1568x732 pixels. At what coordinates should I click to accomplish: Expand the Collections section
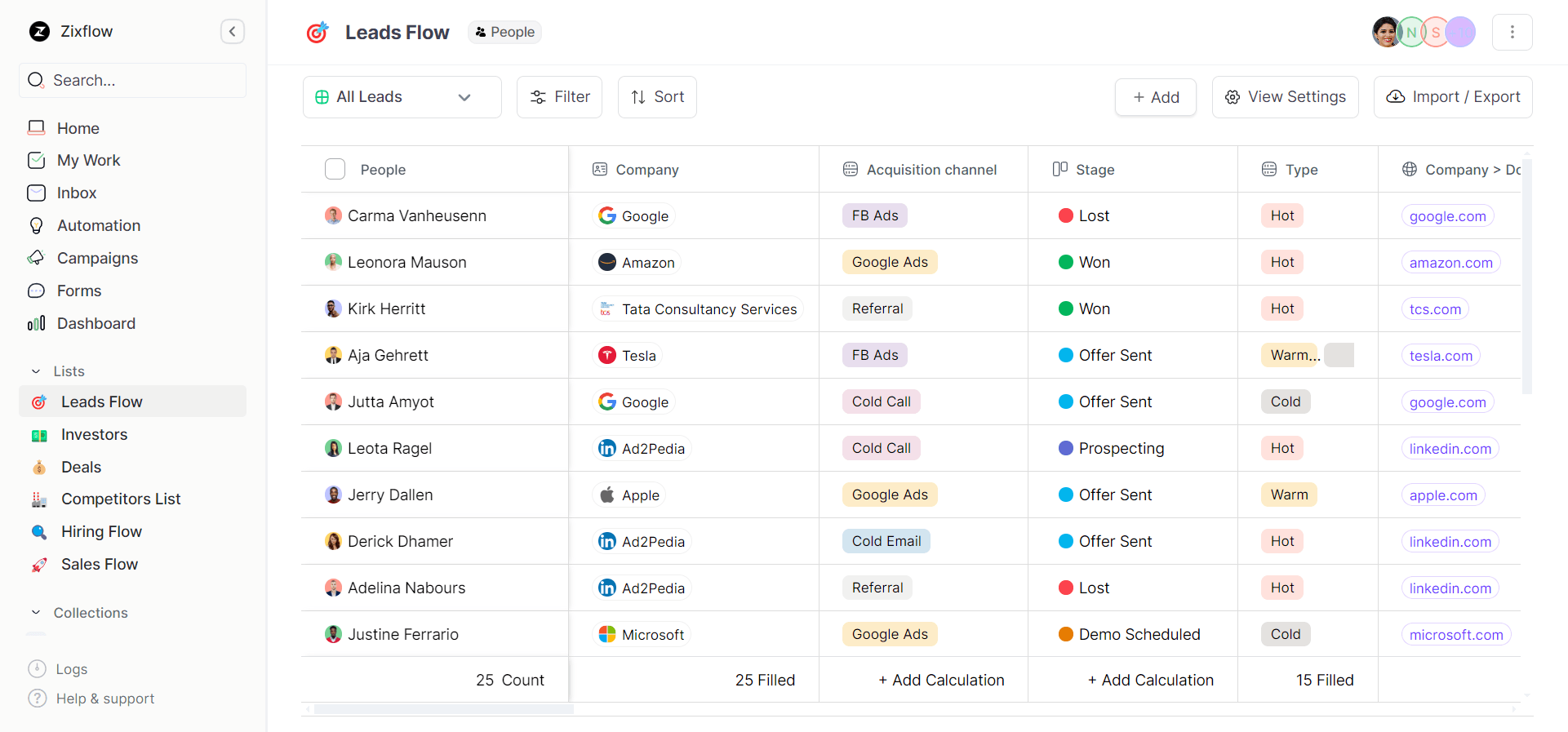tap(37, 613)
